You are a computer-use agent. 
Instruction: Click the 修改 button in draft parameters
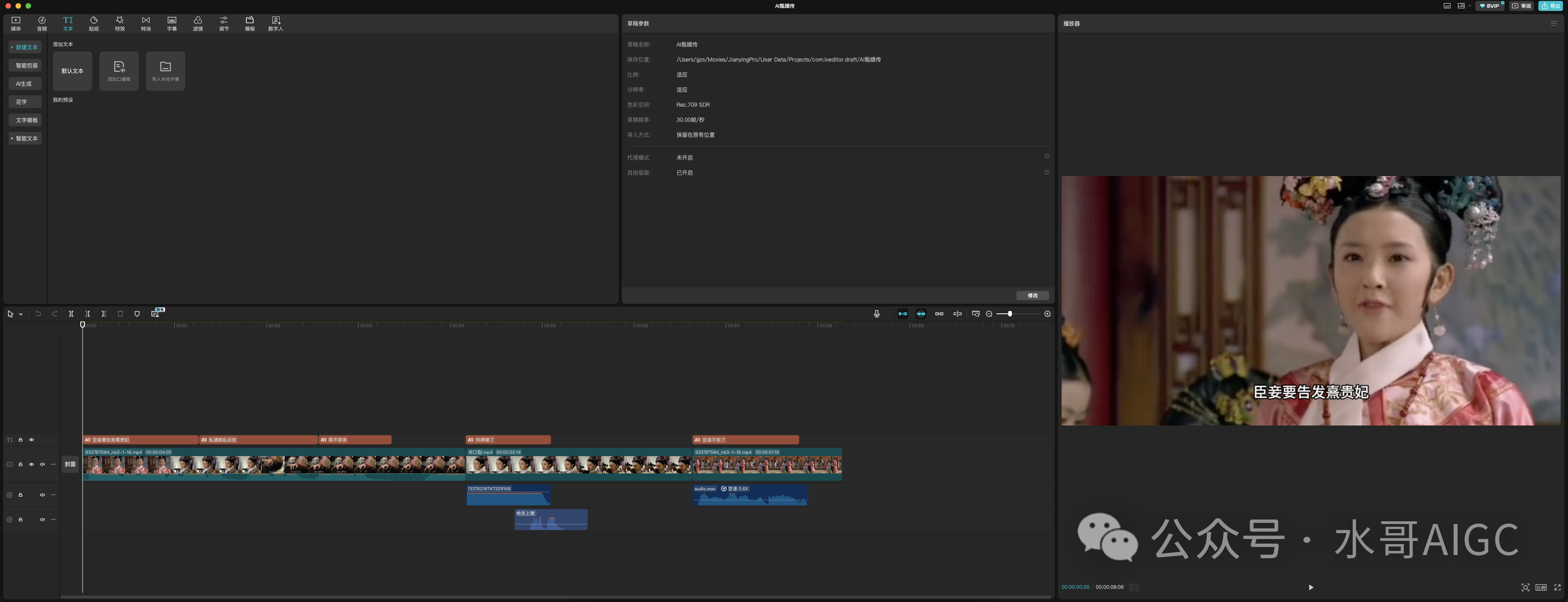[x=1032, y=296]
